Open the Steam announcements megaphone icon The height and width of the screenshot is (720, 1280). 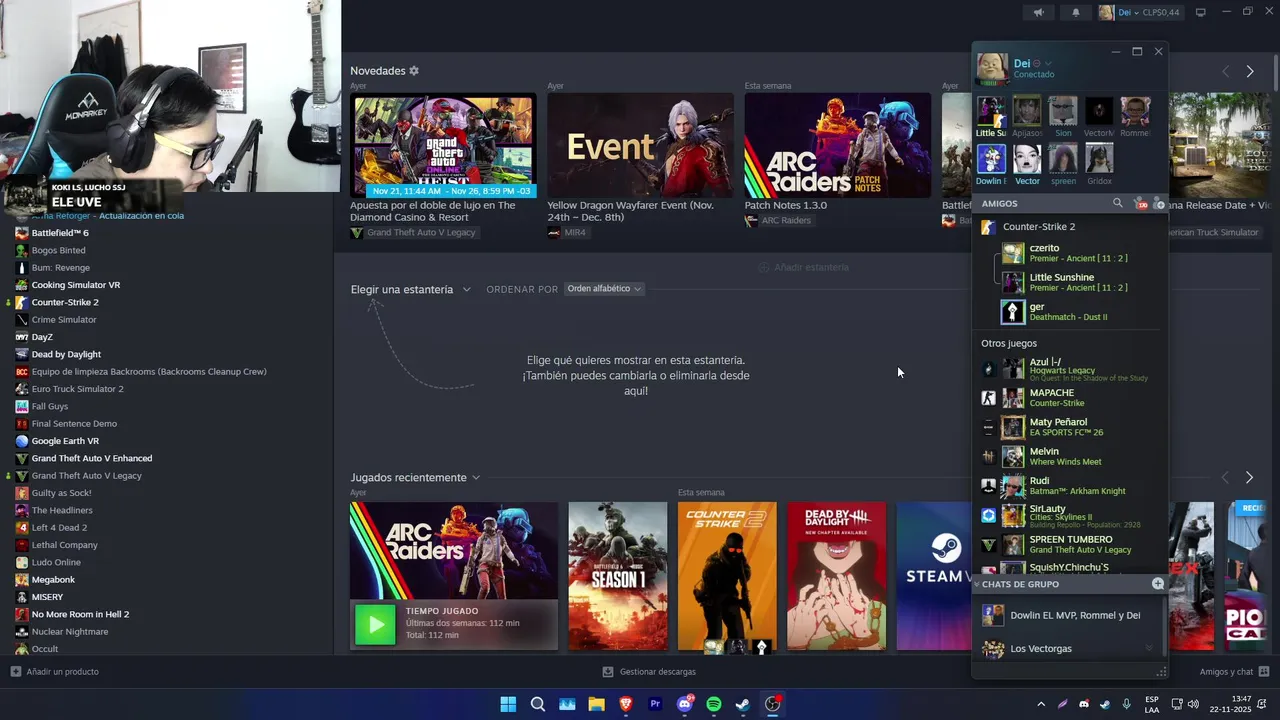[x=1038, y=12]
